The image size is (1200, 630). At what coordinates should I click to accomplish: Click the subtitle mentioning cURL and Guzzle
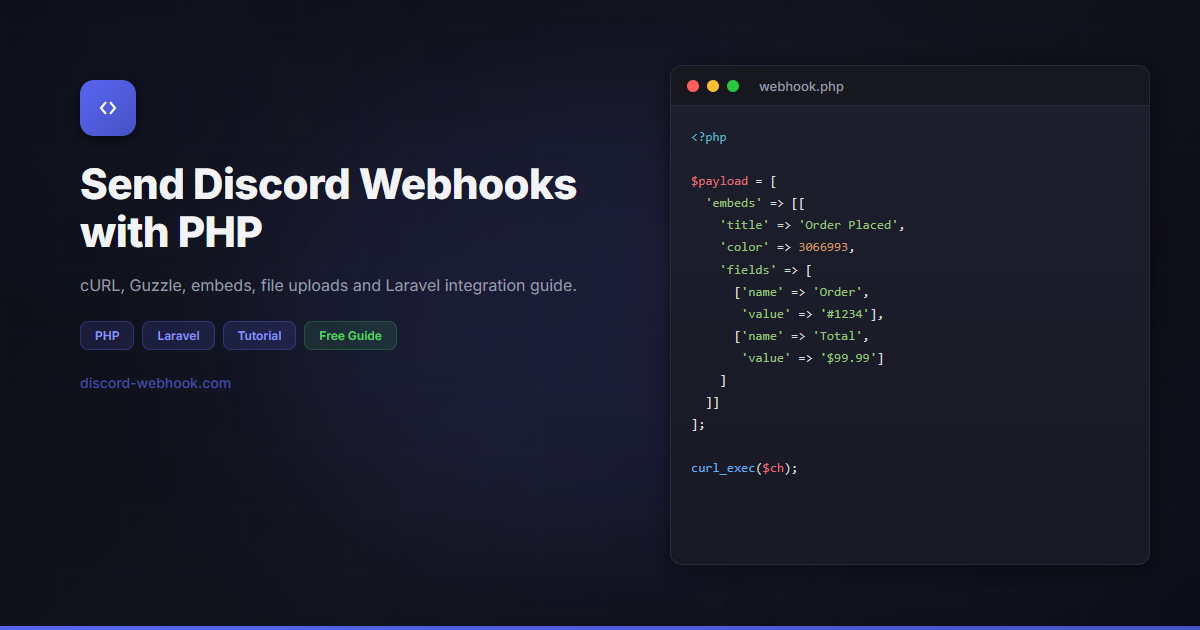click(x=328, y=285)
